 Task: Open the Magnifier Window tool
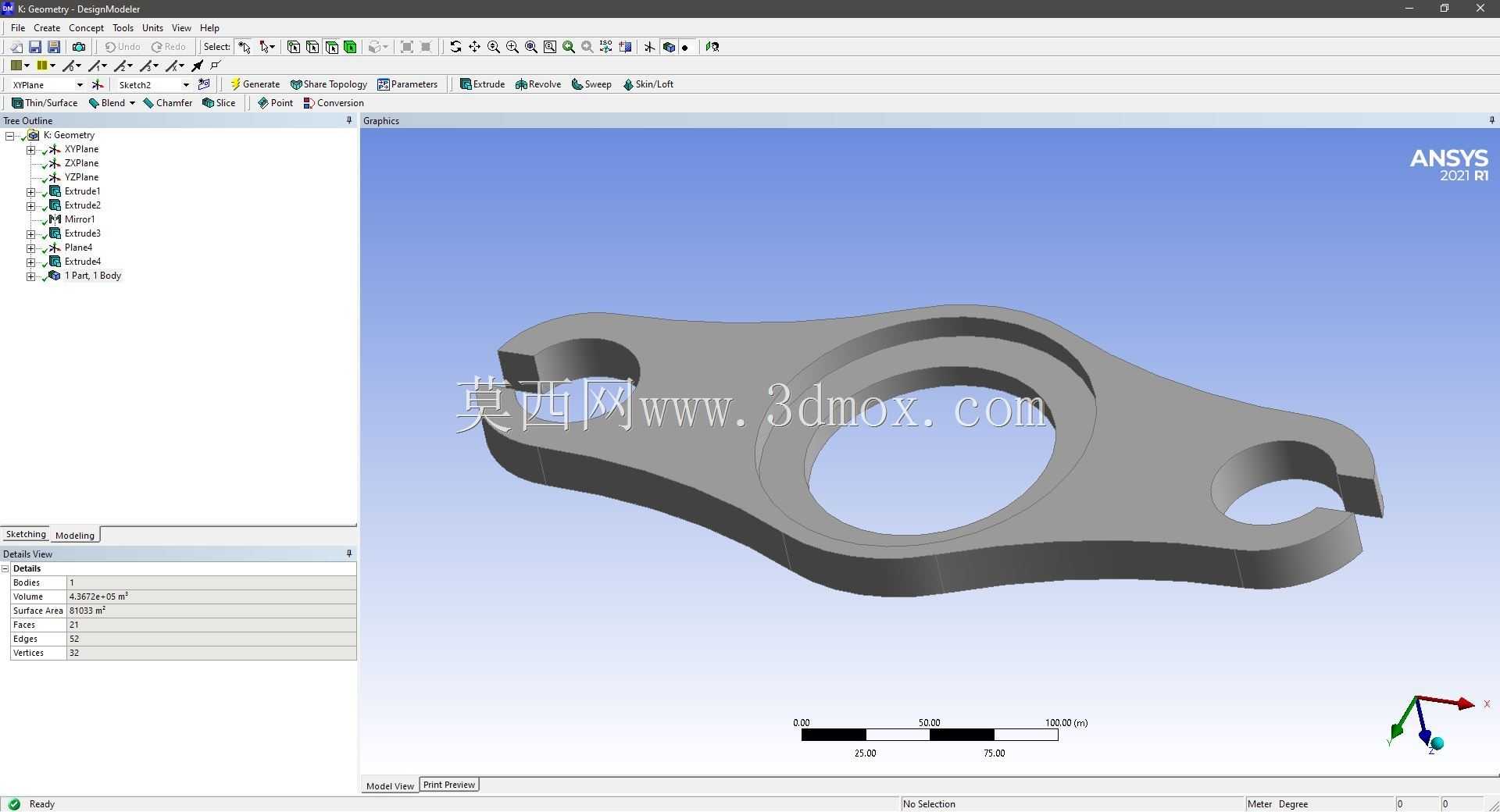550,47
